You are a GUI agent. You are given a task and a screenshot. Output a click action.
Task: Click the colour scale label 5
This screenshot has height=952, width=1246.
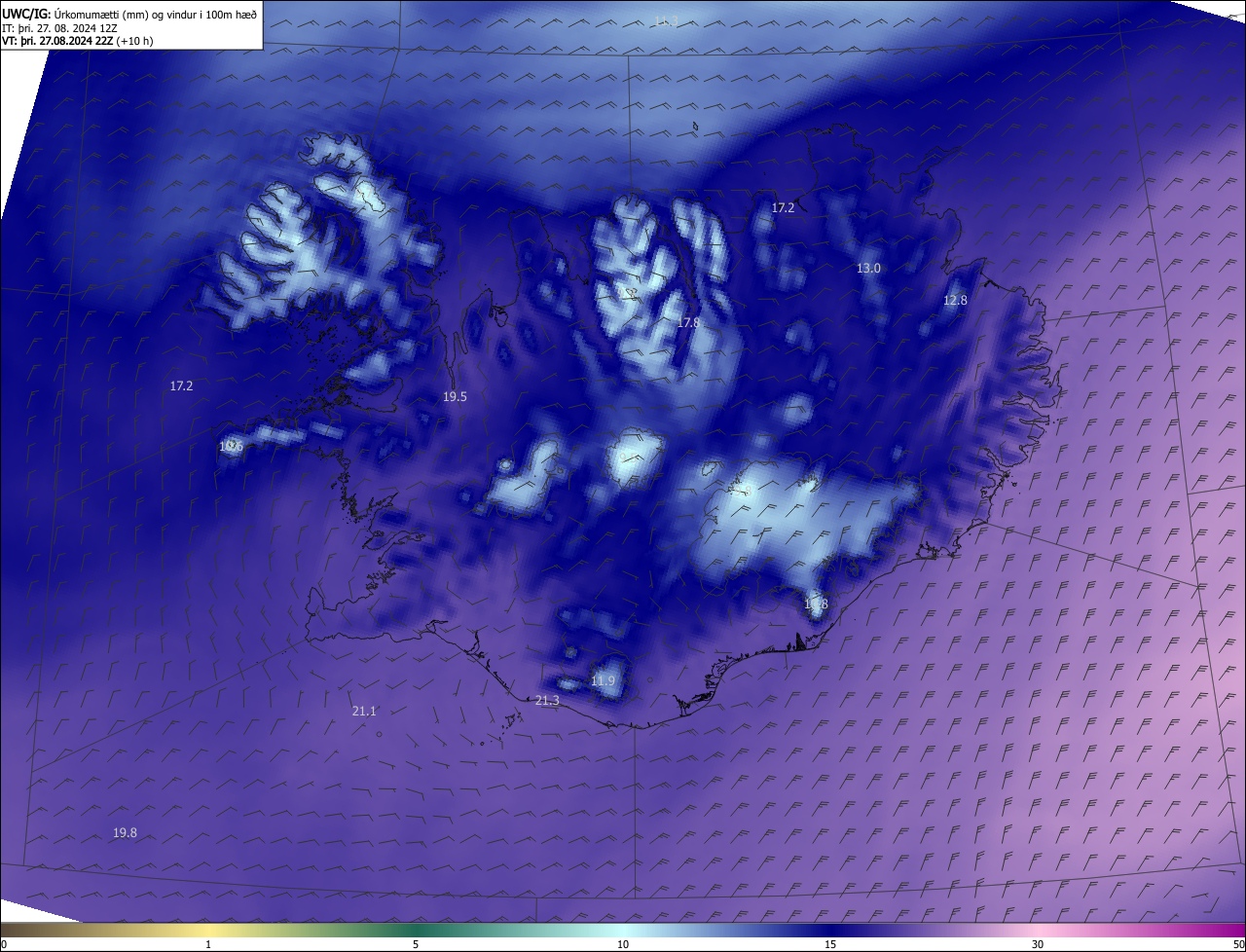click(x=416, y=945)
